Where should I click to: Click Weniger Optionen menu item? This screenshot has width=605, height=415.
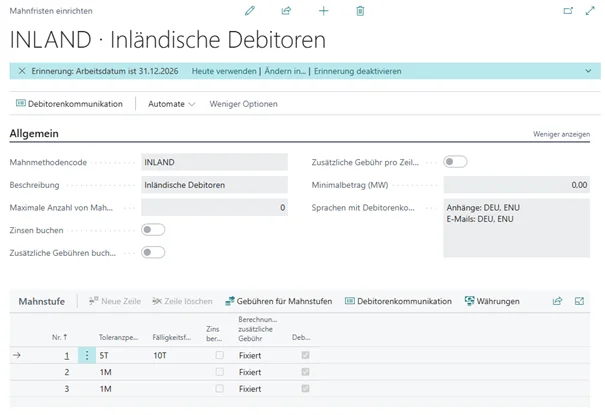(243, 104)
